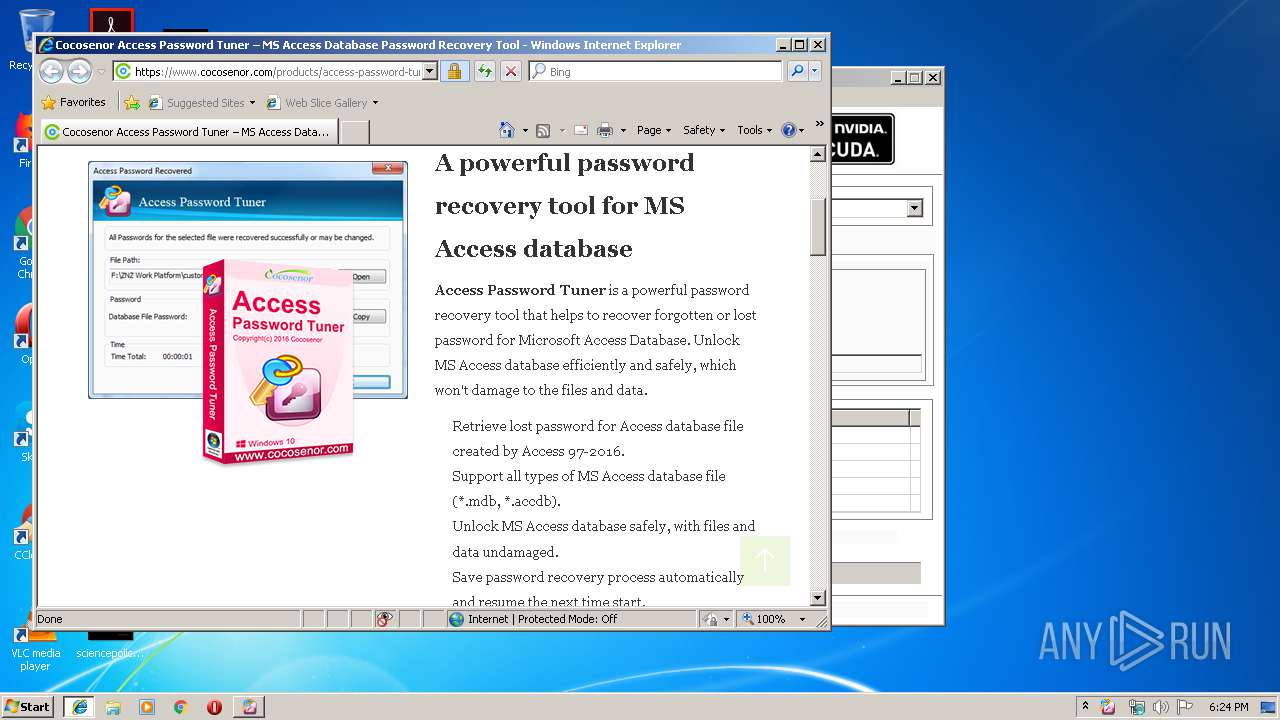This screenshot has height=720, width=1280.
Task: Add page to Favorites bar icon
Action: click(x=132, y=102)
